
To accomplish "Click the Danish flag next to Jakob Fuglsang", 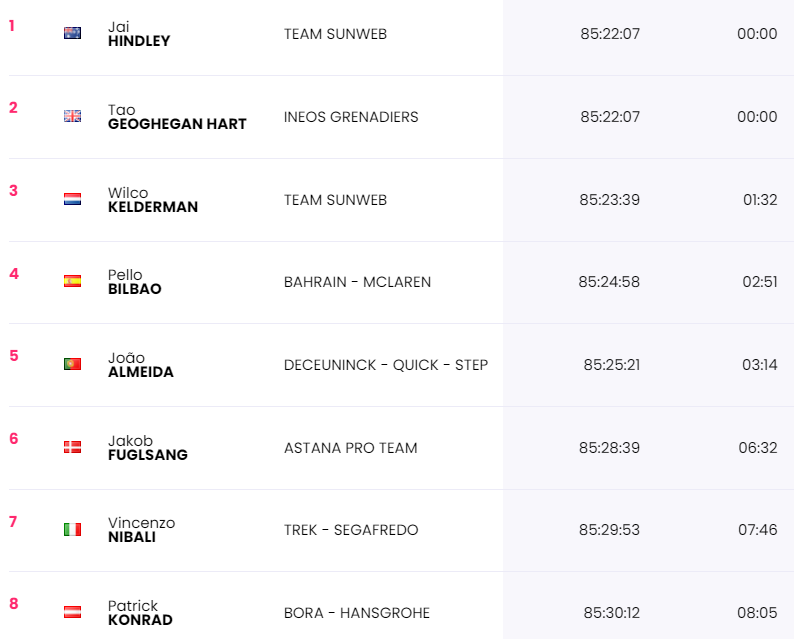I will click(72, 447).
